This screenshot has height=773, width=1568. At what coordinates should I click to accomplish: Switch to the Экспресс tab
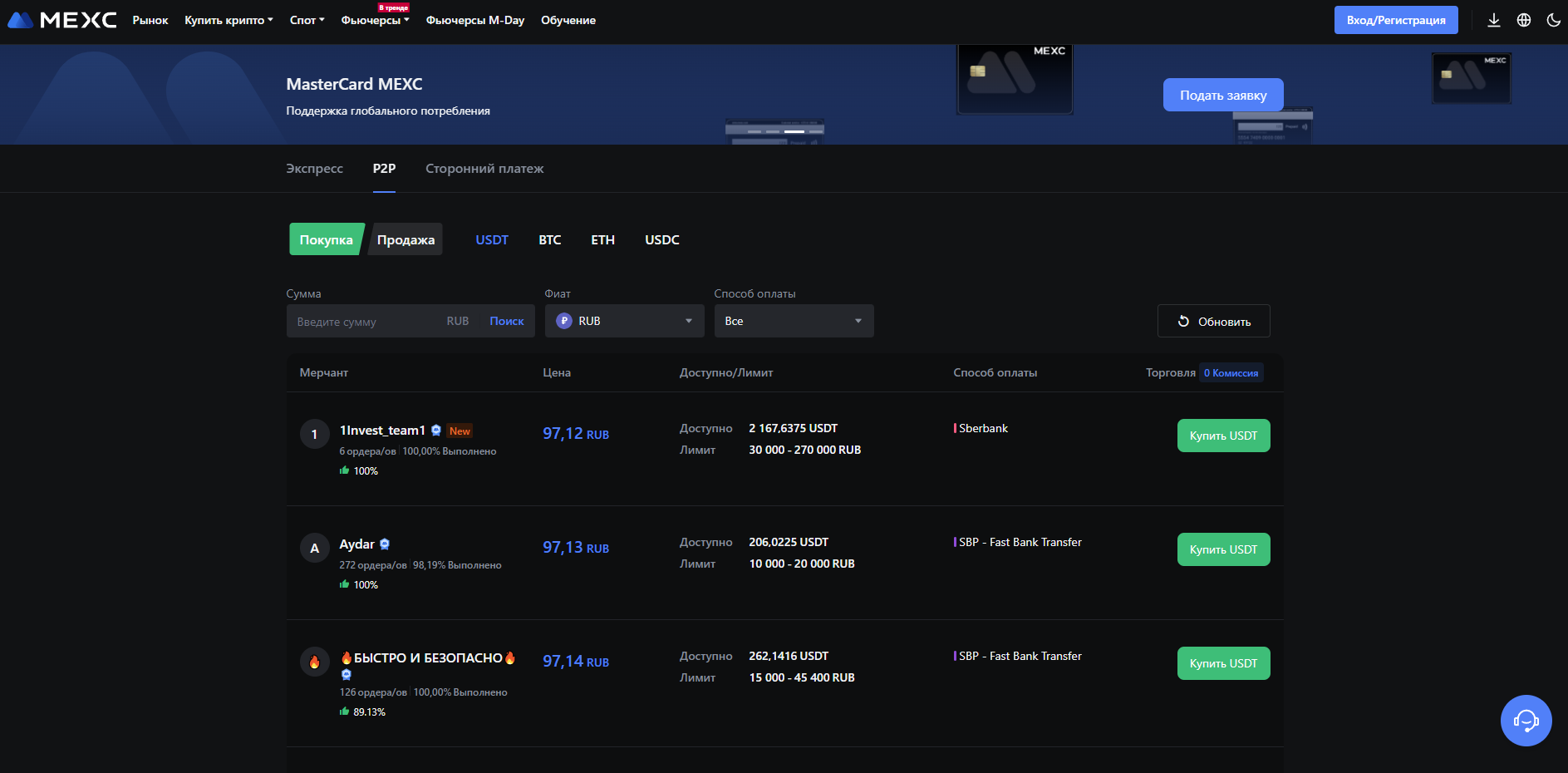pyautogui.click(x=314, y=169)
